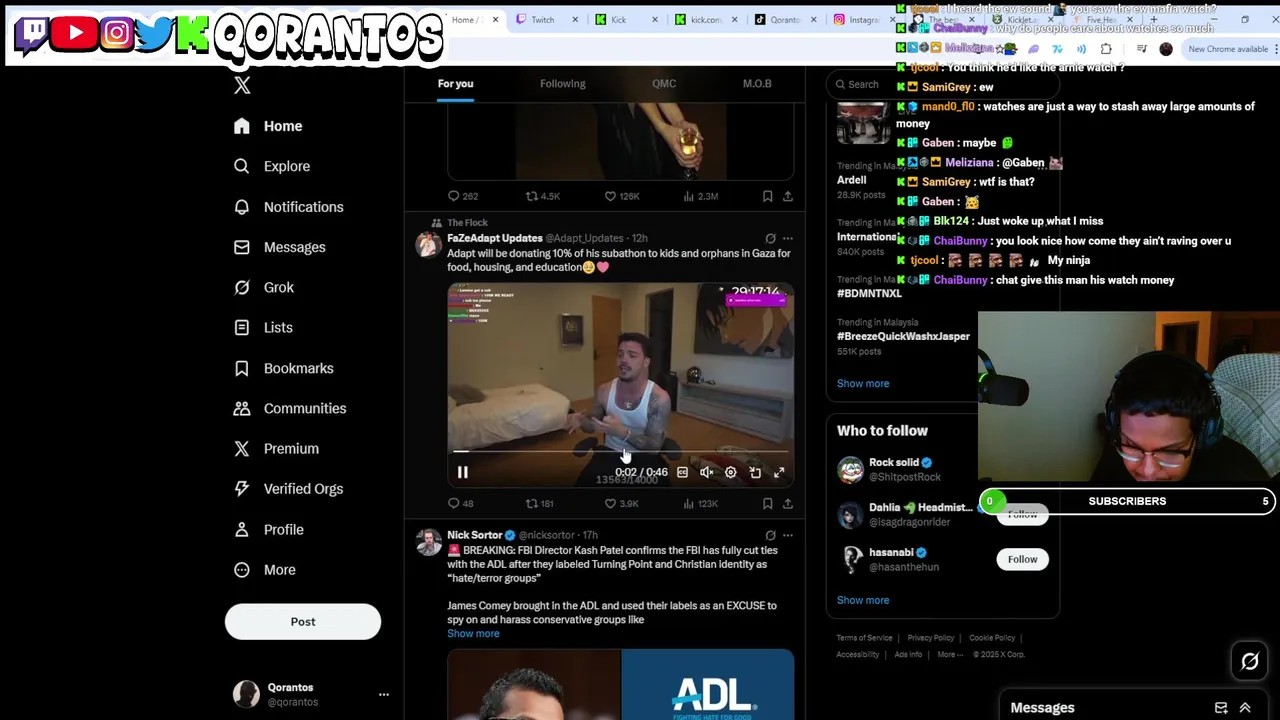Unmute the video player sound

click(707, 472)
